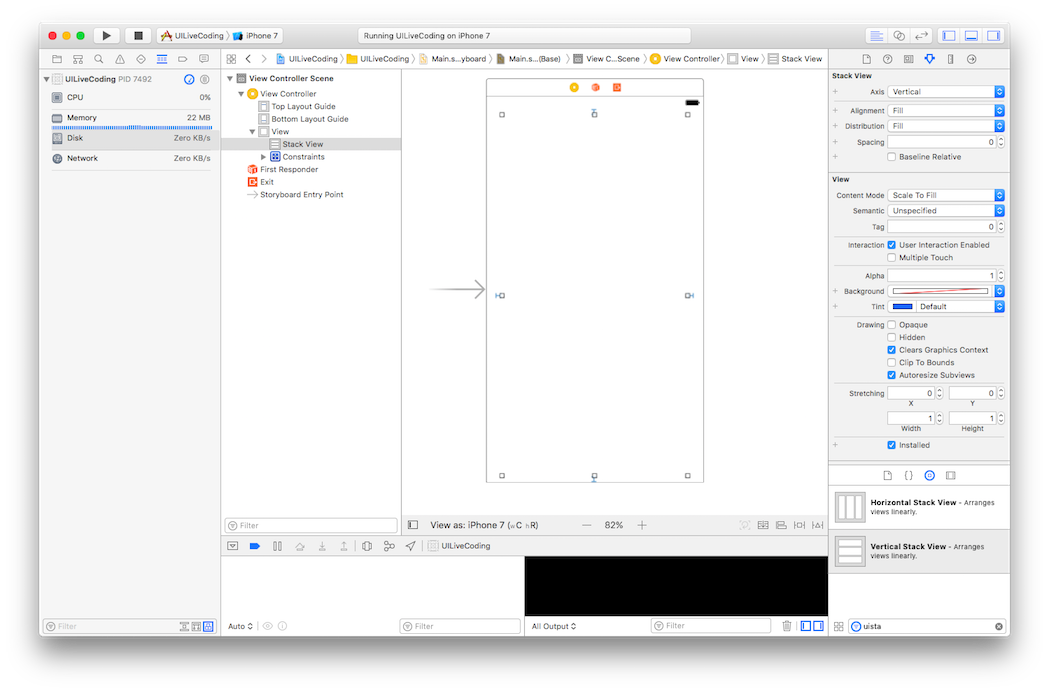
Task: Clear the console with trash icon
Action: [787, 626]
